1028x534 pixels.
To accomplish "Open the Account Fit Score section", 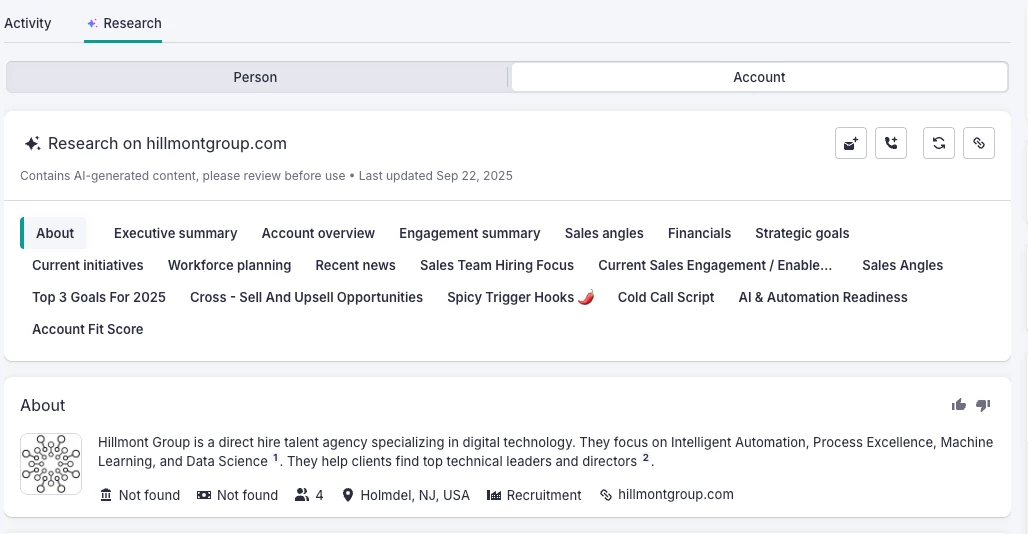I will click(x=88, y=330).
